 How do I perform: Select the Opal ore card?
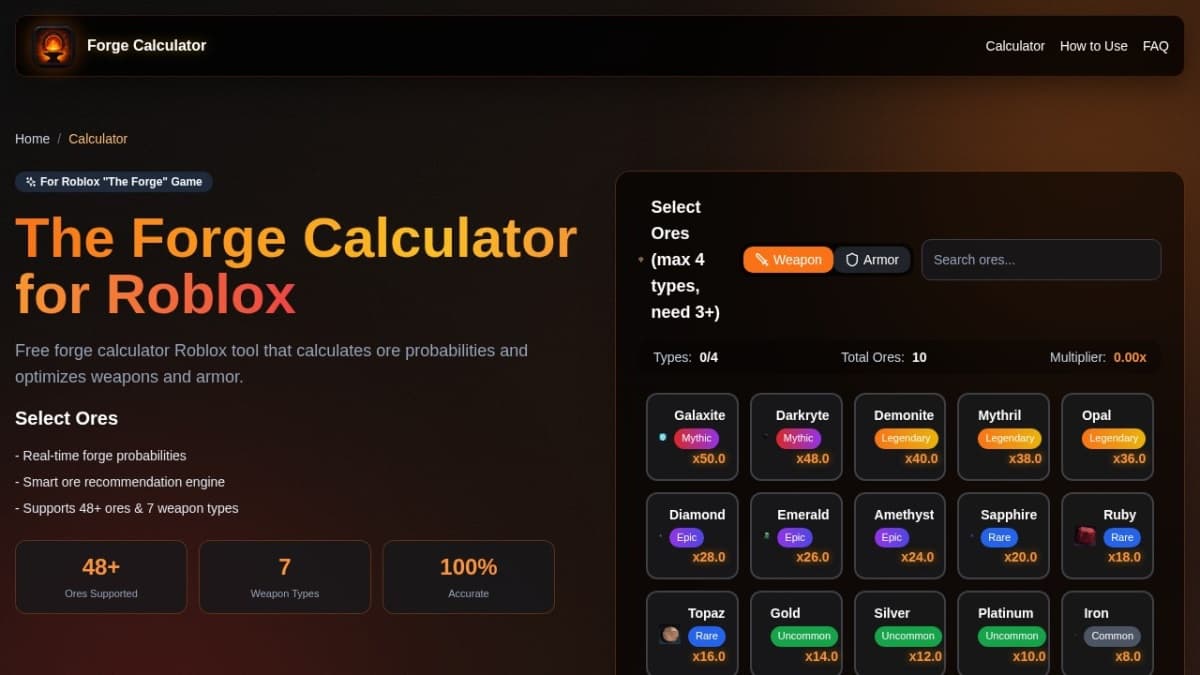coord(1107,436)
